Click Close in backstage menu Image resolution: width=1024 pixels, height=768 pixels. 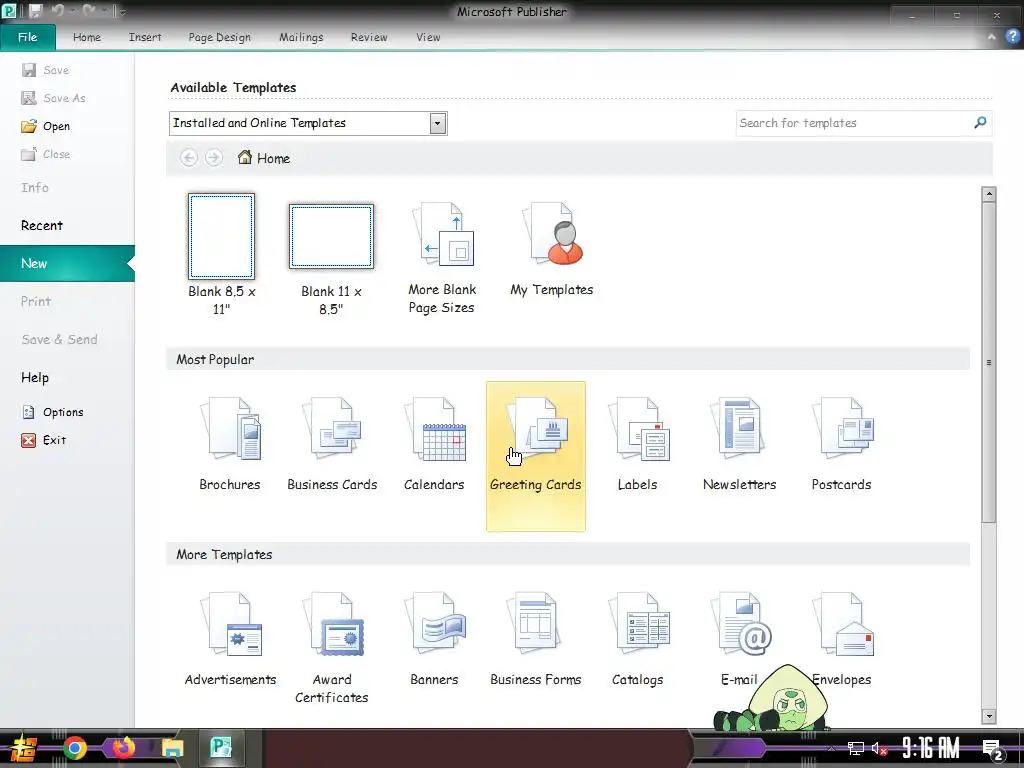46,154
